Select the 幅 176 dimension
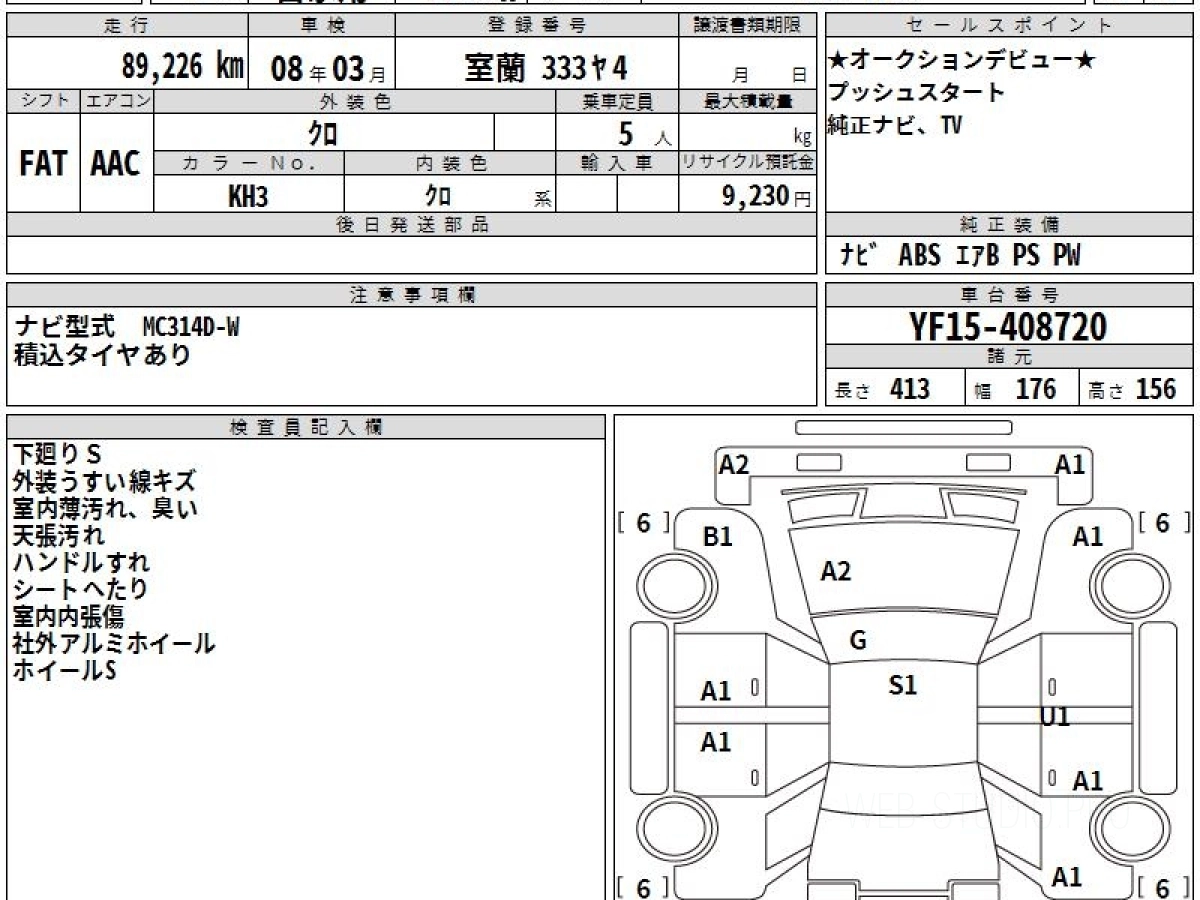The width and height of the screenshot is (1200, 900). tap(1014, 390)
